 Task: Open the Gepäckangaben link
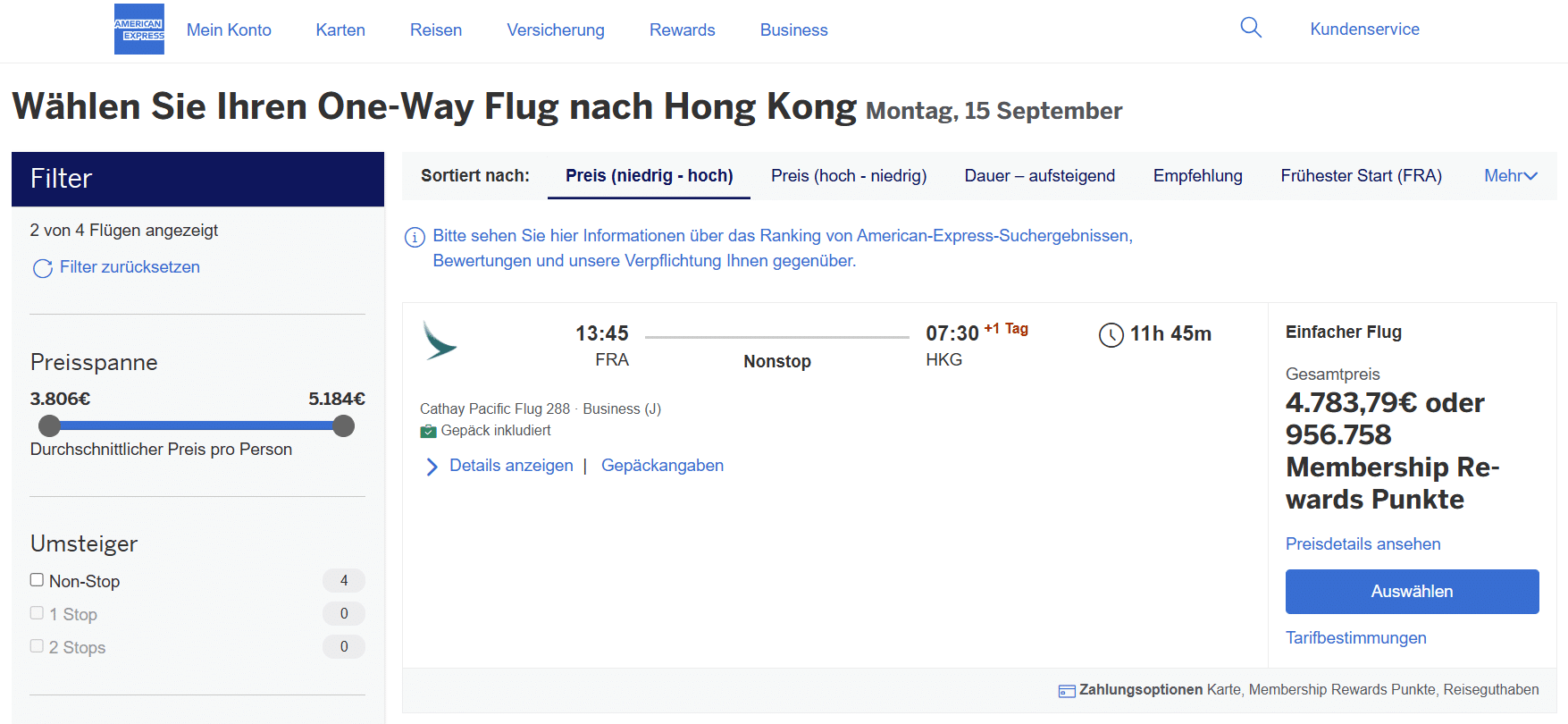click(x=662, y=465)
